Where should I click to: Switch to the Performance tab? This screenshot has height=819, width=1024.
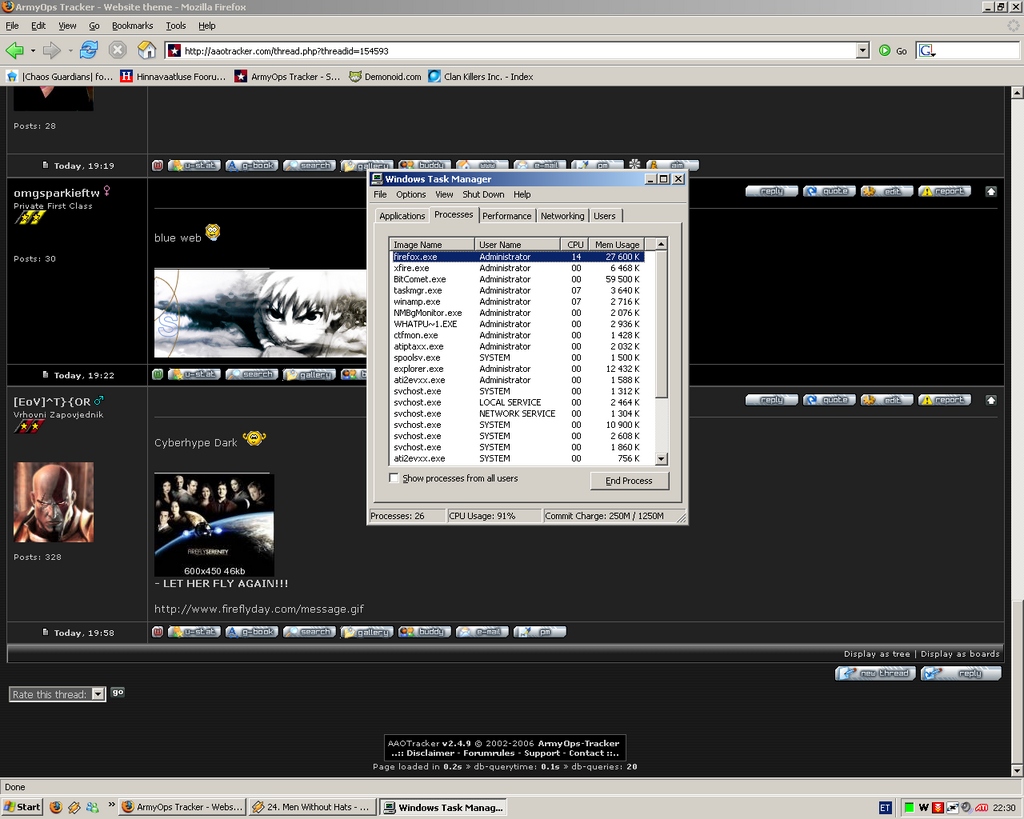[507, 216]
